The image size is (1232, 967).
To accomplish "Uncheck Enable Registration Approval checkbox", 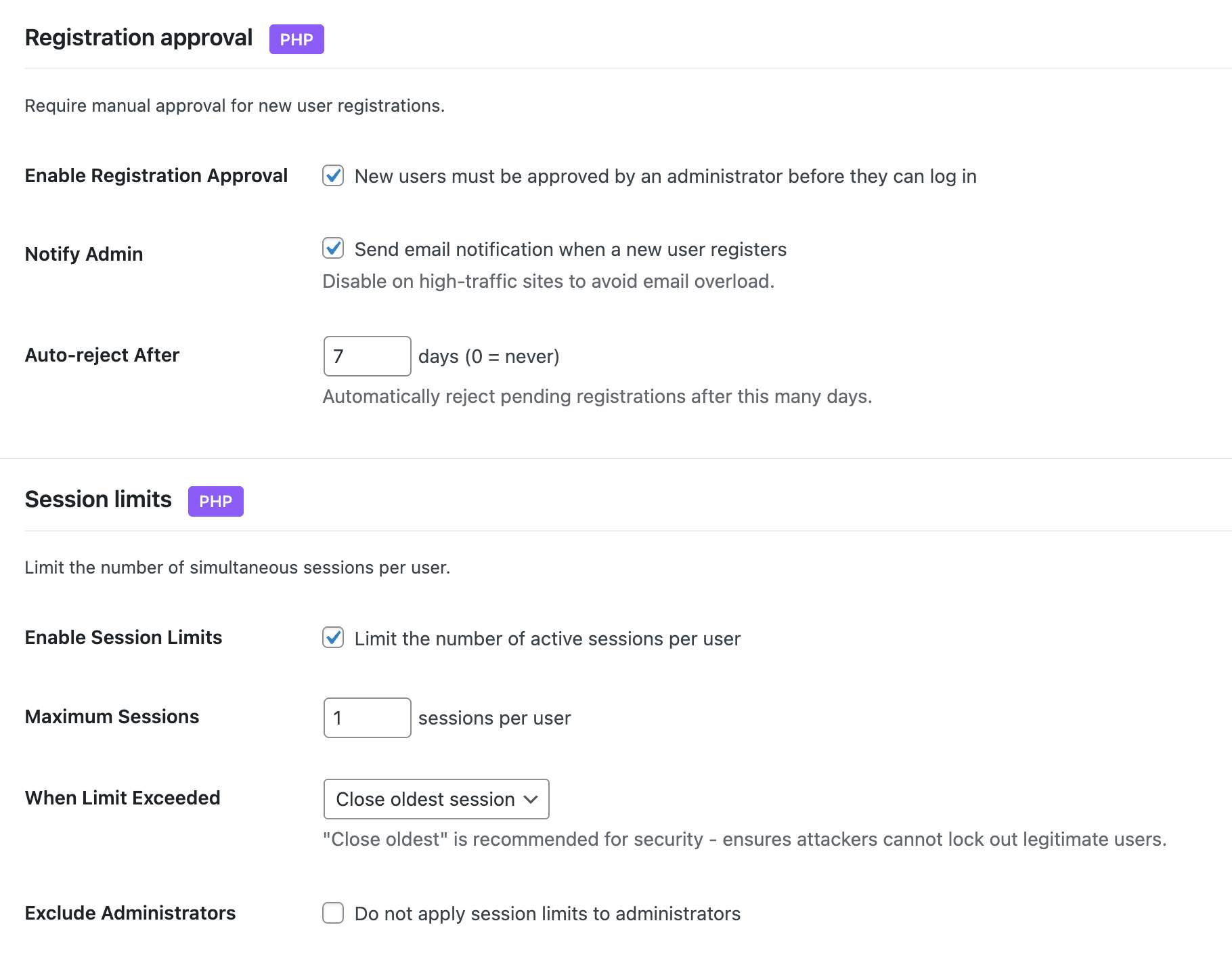I will [x=333, y=176].
